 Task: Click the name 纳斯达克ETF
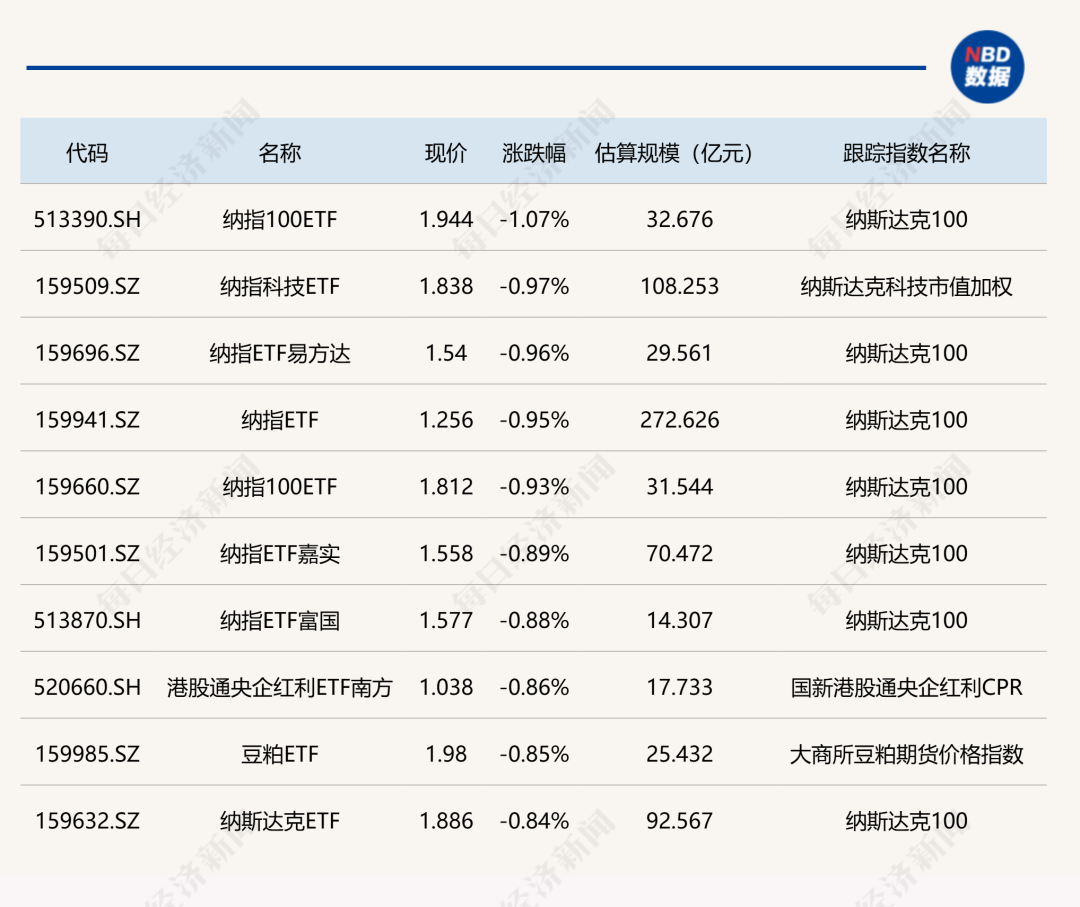pos(280,821)
